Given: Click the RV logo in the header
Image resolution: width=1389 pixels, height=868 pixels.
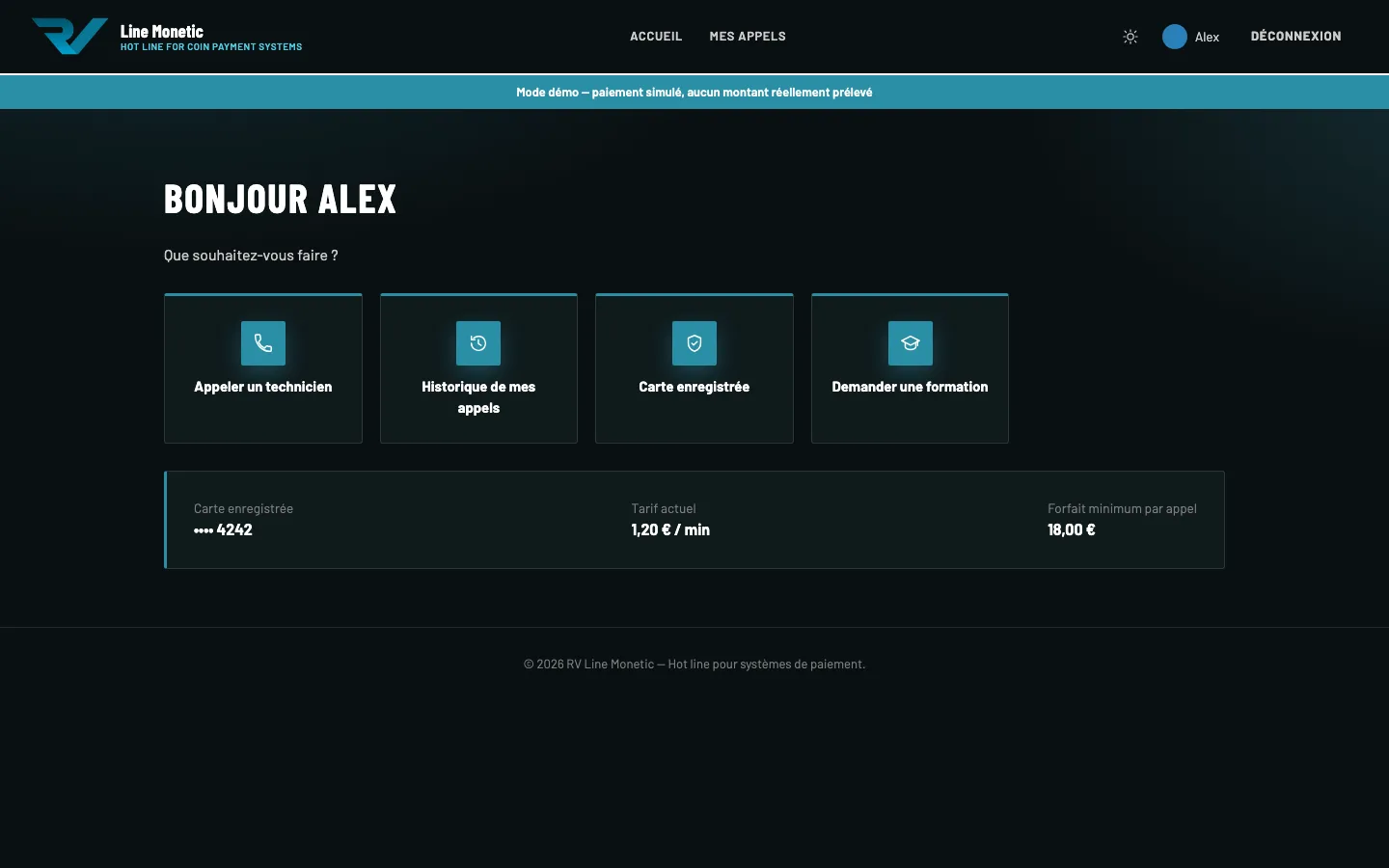Looking at the screenshot, I should coord(69,37).
